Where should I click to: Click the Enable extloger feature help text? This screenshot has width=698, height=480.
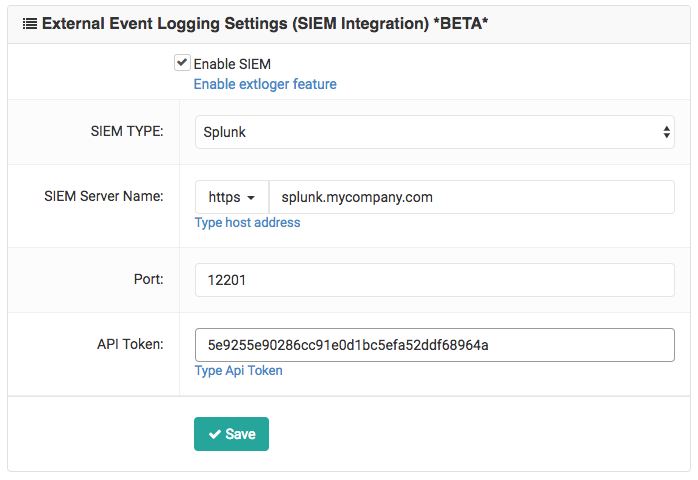(265, 84)
